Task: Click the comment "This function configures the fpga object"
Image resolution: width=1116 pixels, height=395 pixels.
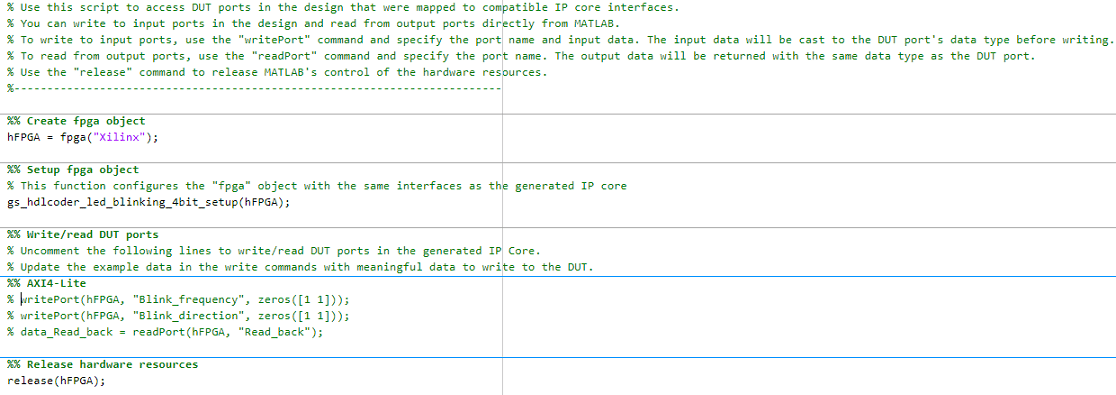Action: pos(317,186)
